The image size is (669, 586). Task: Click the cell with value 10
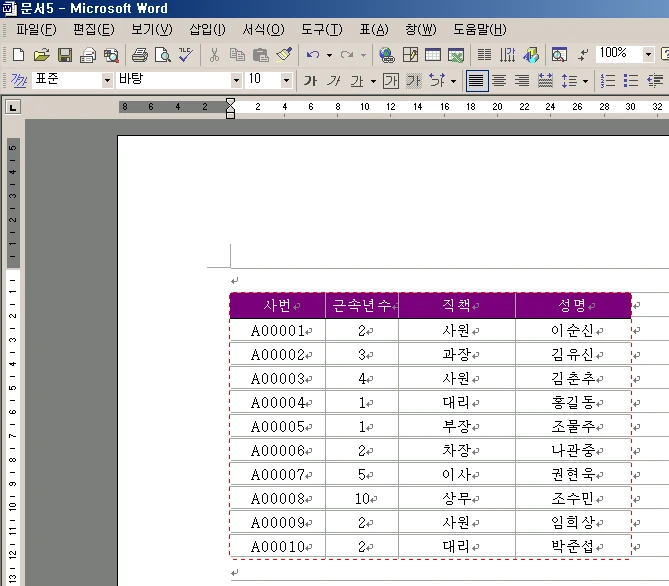click(x=362, y=498)
